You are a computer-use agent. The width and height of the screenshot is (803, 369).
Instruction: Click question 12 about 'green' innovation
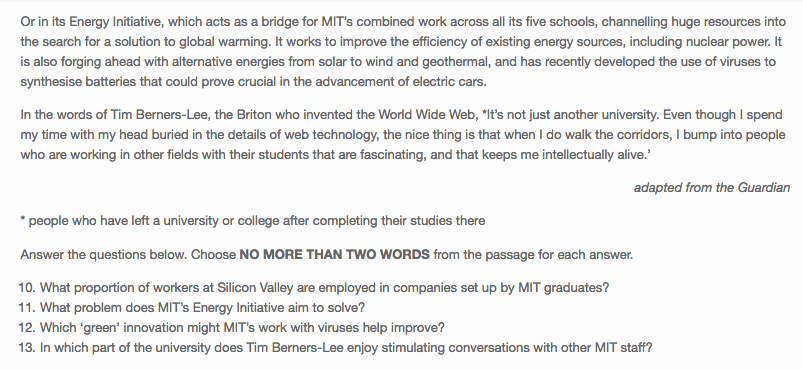231,328
